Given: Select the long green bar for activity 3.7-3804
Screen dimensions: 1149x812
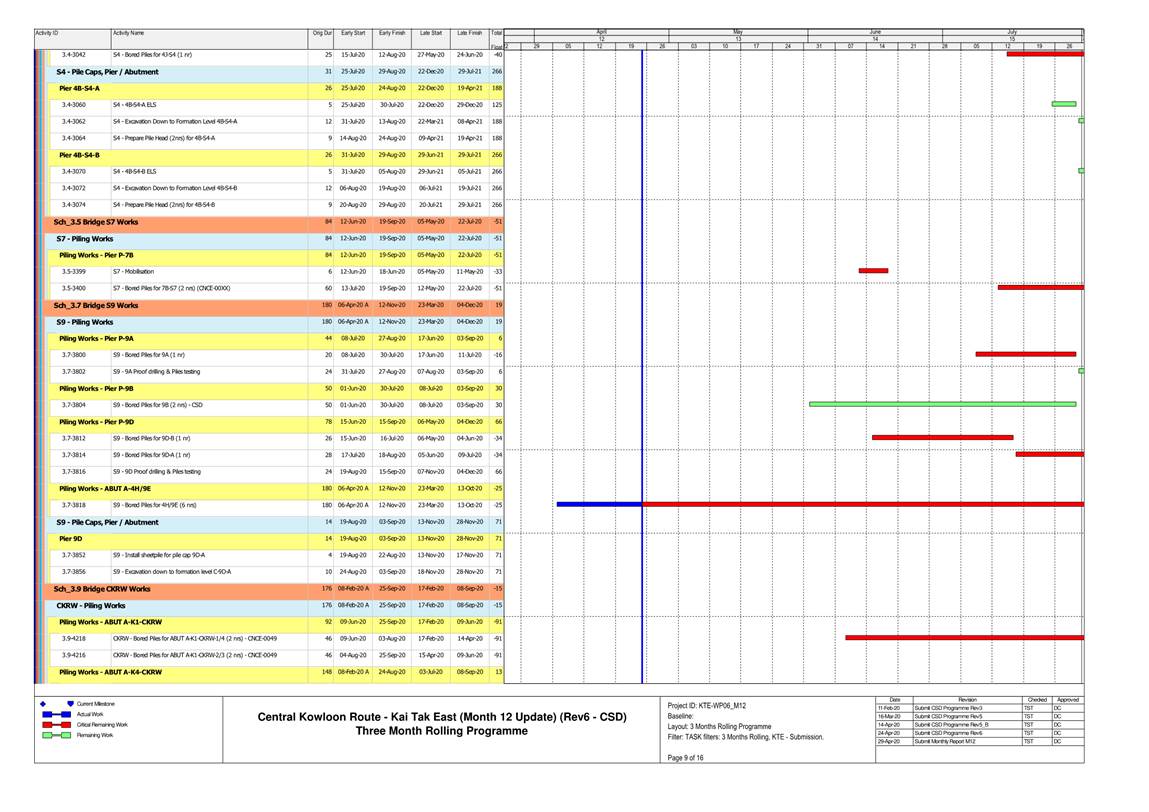Looking at the screenshot, I should pyautogui.click(x=942, y=404).
